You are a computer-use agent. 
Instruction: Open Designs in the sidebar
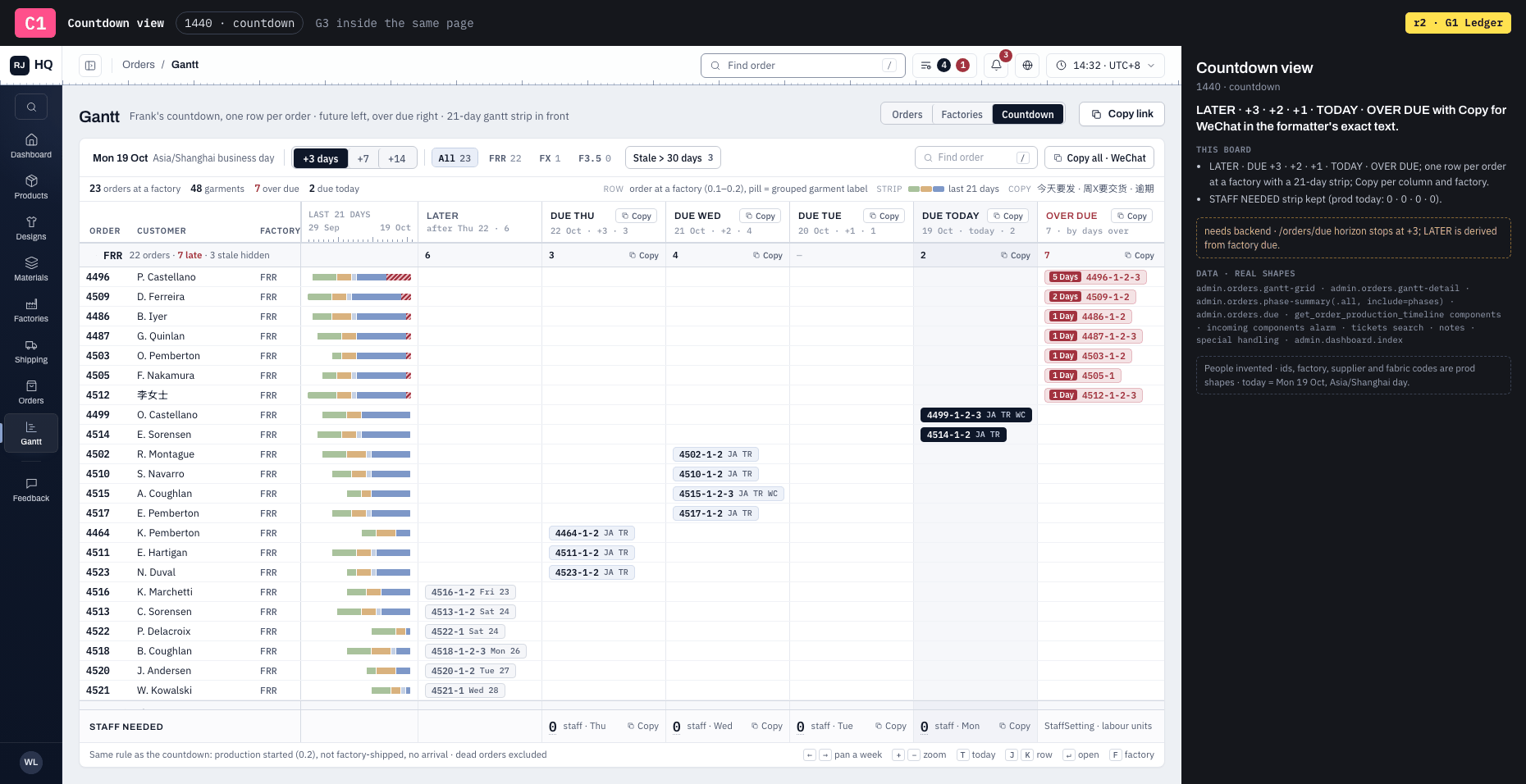[x=31, y=228]
